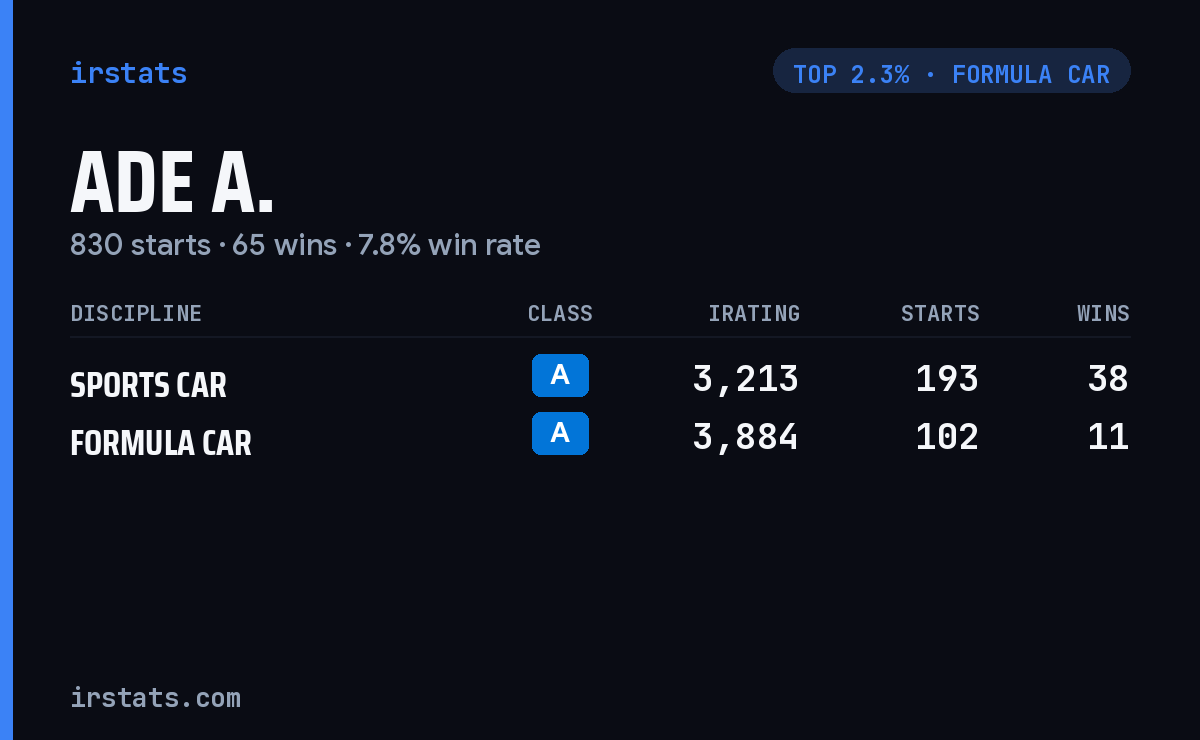Click the Formula Car iRating 3,884
This screenshot has width=1200, height=740.
746,437
